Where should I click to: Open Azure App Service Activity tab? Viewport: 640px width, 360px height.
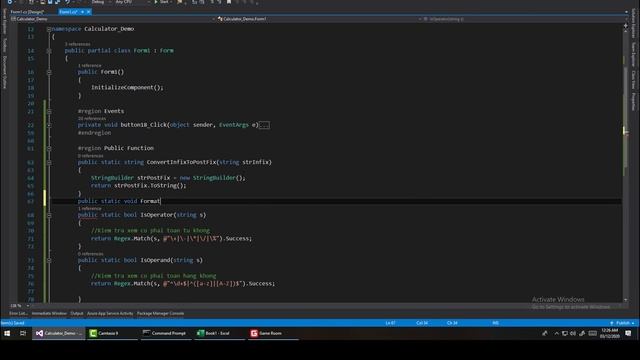pyautogui.click(x=110, y=313)
